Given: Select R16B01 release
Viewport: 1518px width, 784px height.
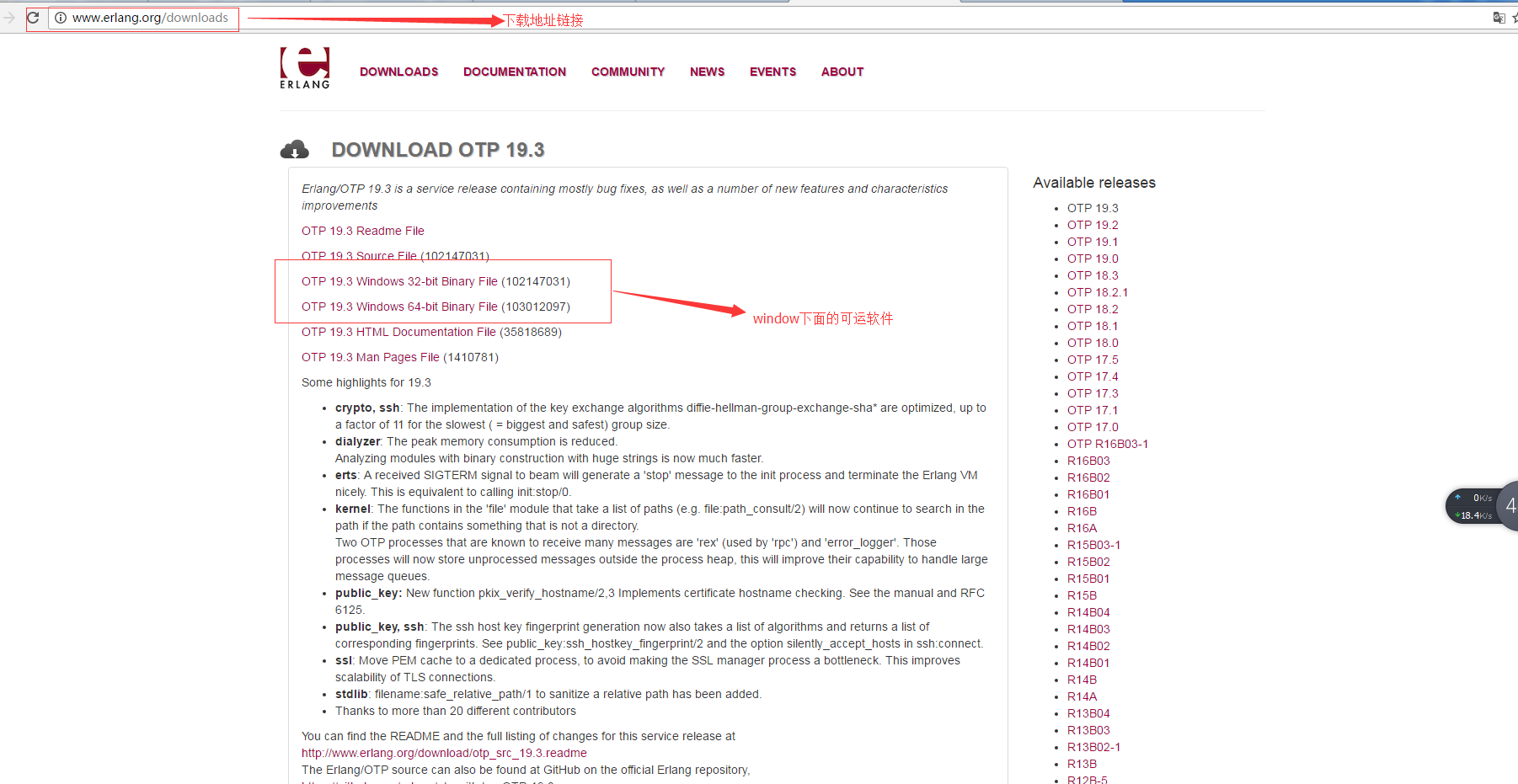Looking at the screenshot, I should pos(1088,494).
